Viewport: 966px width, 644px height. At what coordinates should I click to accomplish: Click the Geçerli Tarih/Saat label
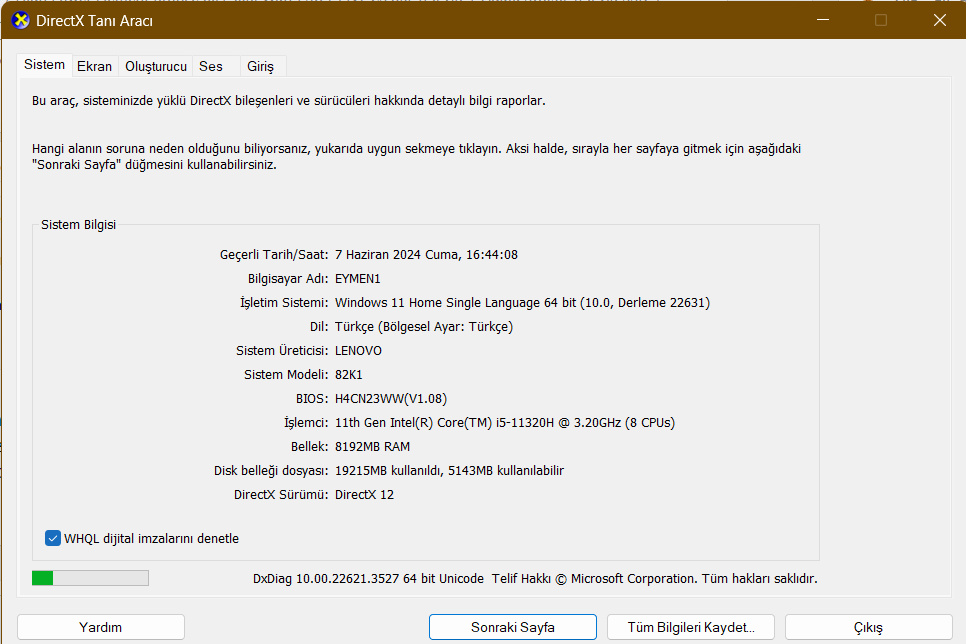[274, 255]
